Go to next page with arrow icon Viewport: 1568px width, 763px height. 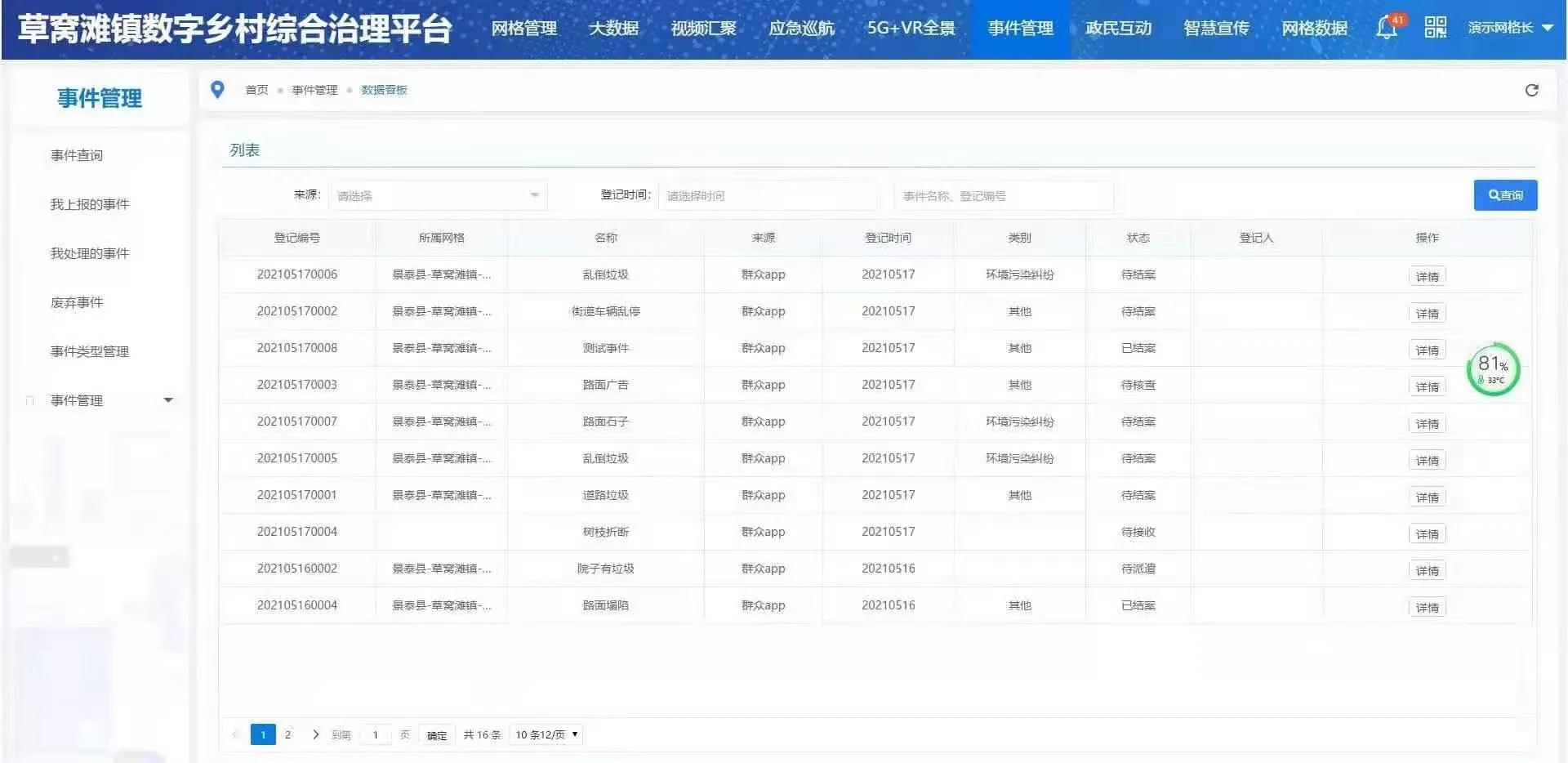click(316, 734)
